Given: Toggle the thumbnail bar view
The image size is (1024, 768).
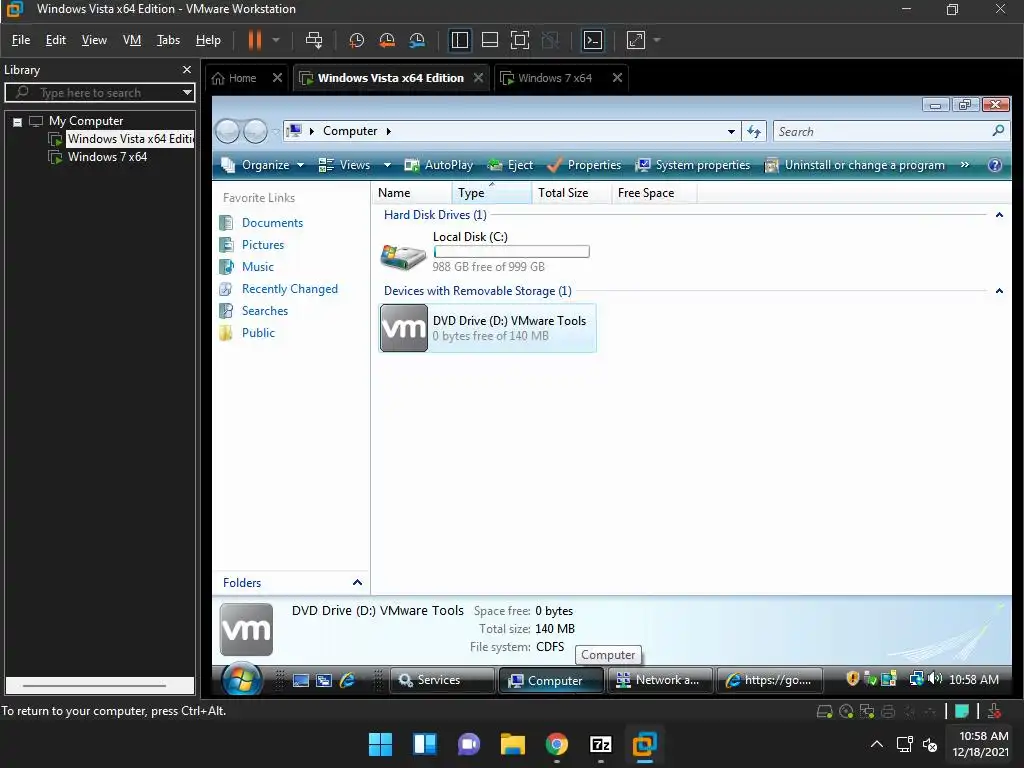Looking at the screenshot, I should pyautogui.click(x=490, y=40).
